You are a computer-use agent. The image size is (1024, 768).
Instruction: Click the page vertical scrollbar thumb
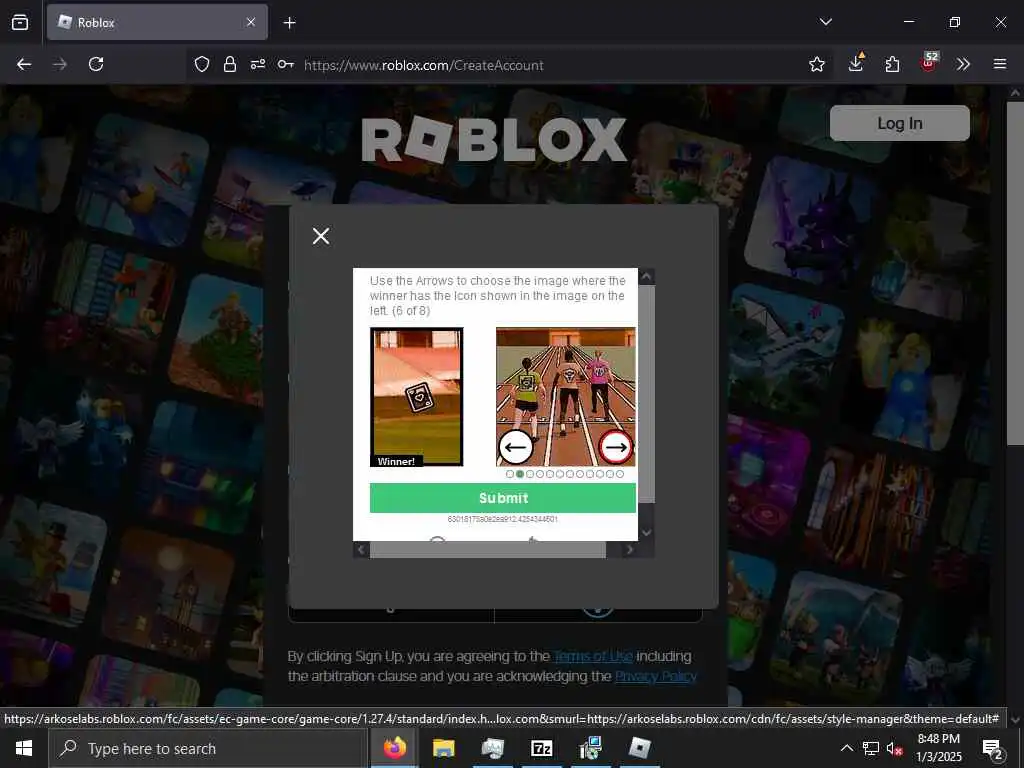point(1014,273)
